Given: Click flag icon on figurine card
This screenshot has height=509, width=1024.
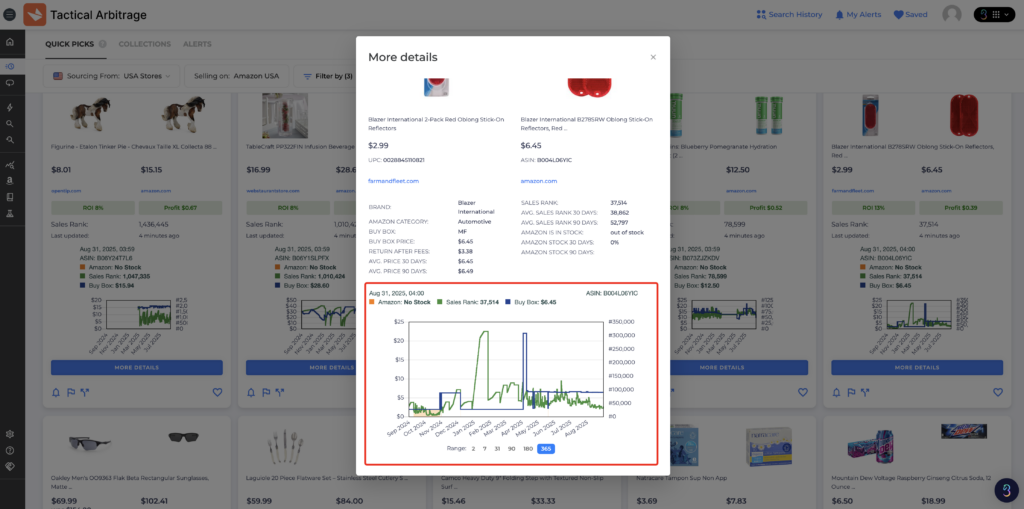Looking at the screenshot, I should (71, 392).
